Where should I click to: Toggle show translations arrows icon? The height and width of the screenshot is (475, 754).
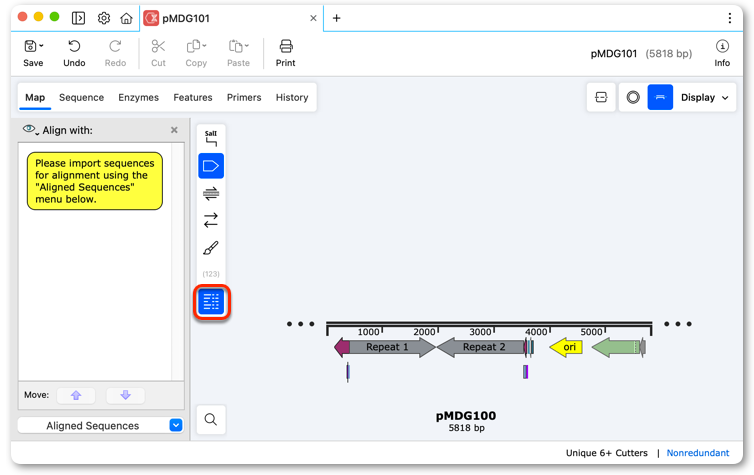tap(211, 220)
